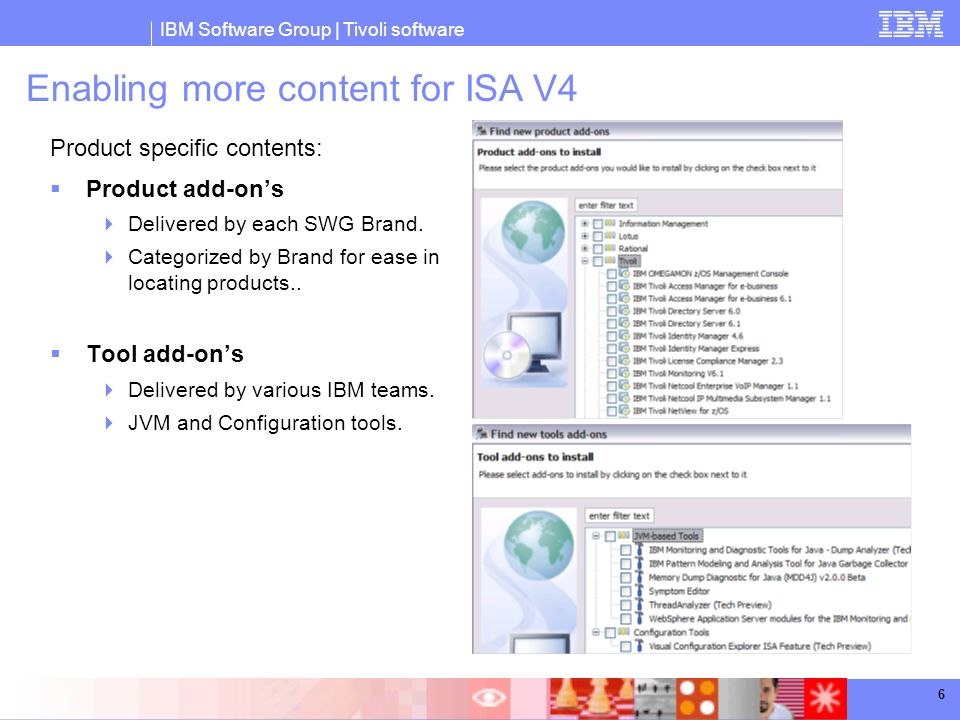Click the product icon beside IBM OMEGAMON z/OS Management Console
Image resolution: width=960 pixels, height=720 pixels.
624,273
